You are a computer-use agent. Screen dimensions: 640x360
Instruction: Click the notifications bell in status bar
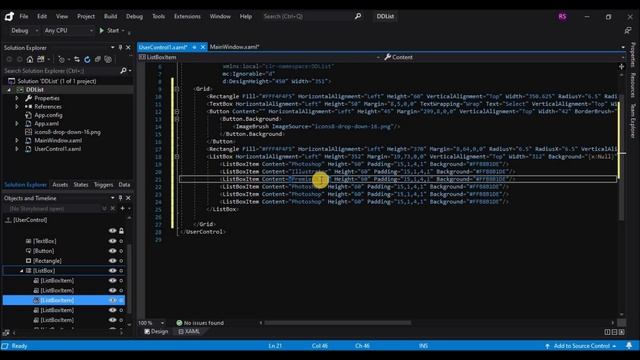[629, 346]
